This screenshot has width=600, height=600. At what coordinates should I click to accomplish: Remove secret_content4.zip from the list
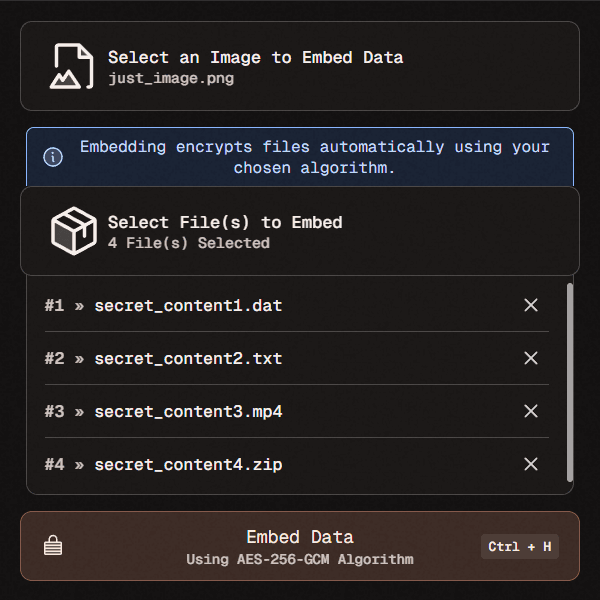(x=531, y=464)
